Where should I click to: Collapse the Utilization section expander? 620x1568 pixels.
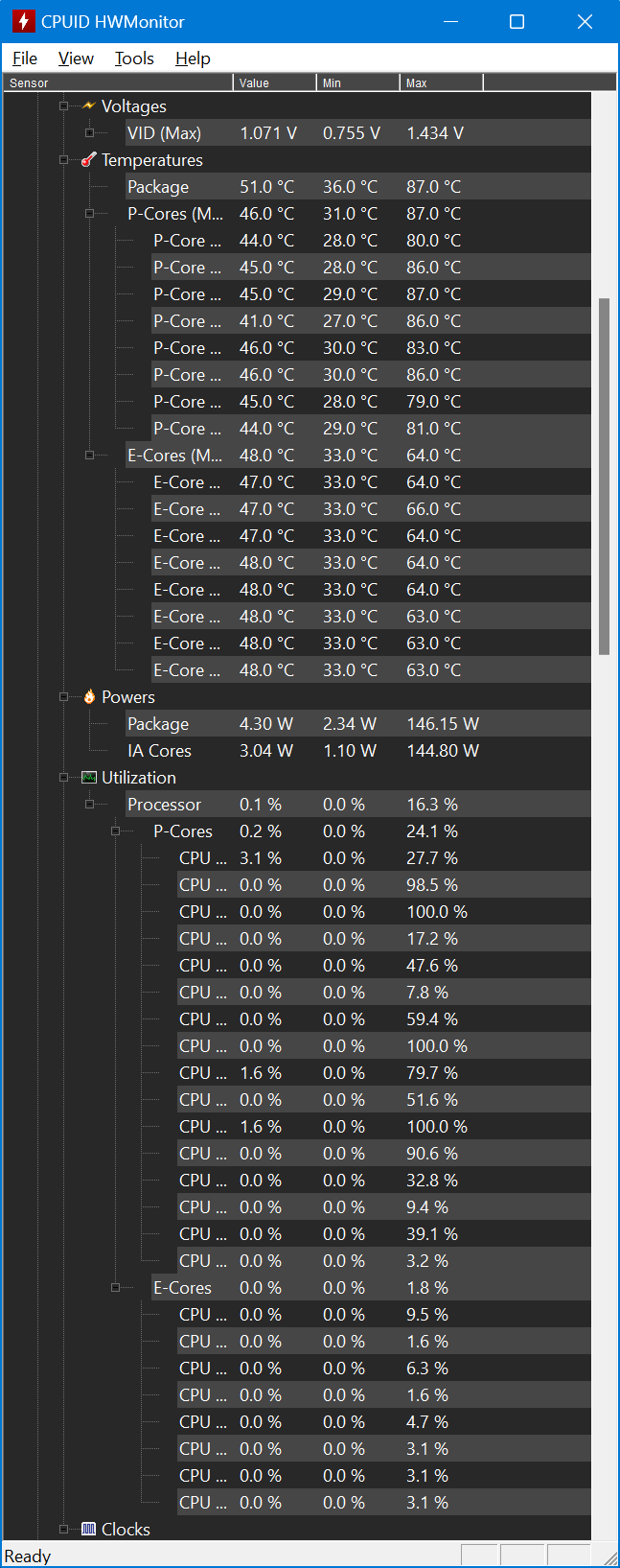(x=64, y=778)
